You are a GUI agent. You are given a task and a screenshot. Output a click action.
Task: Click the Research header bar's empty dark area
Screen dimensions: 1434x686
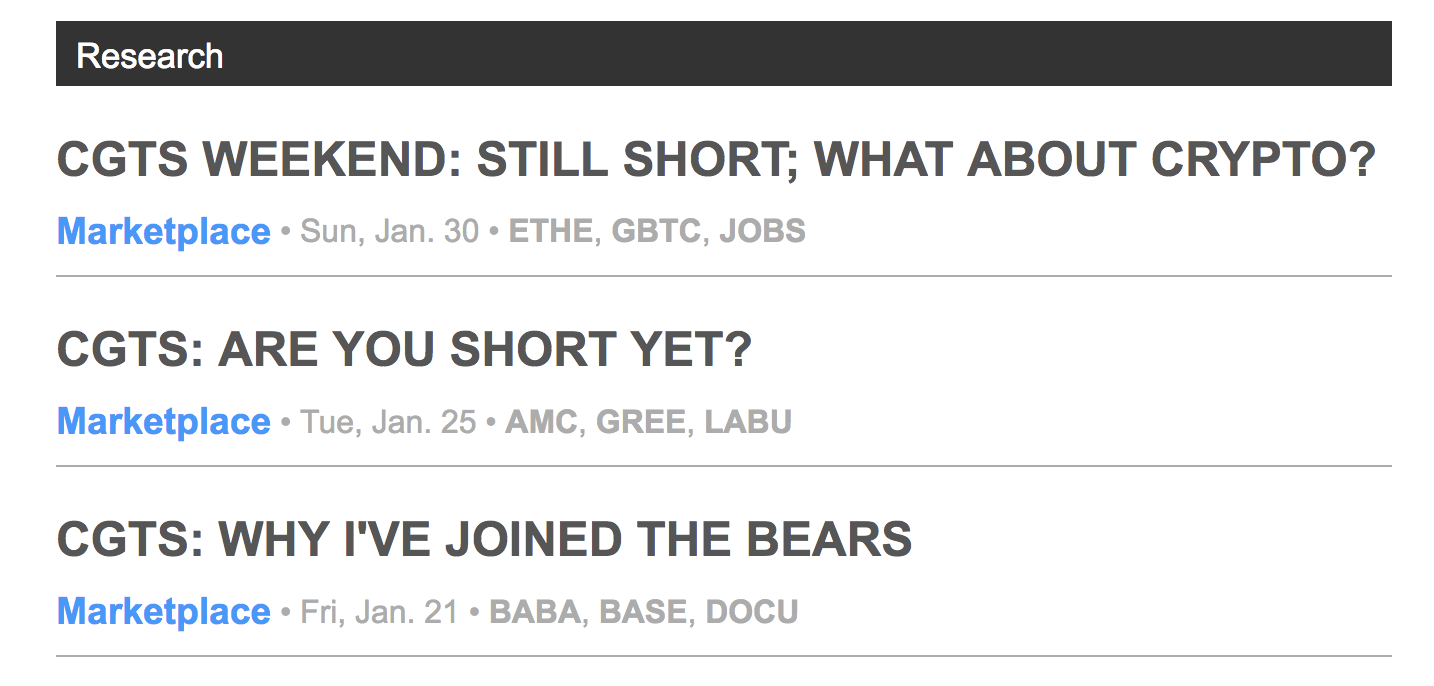point(800,54)
